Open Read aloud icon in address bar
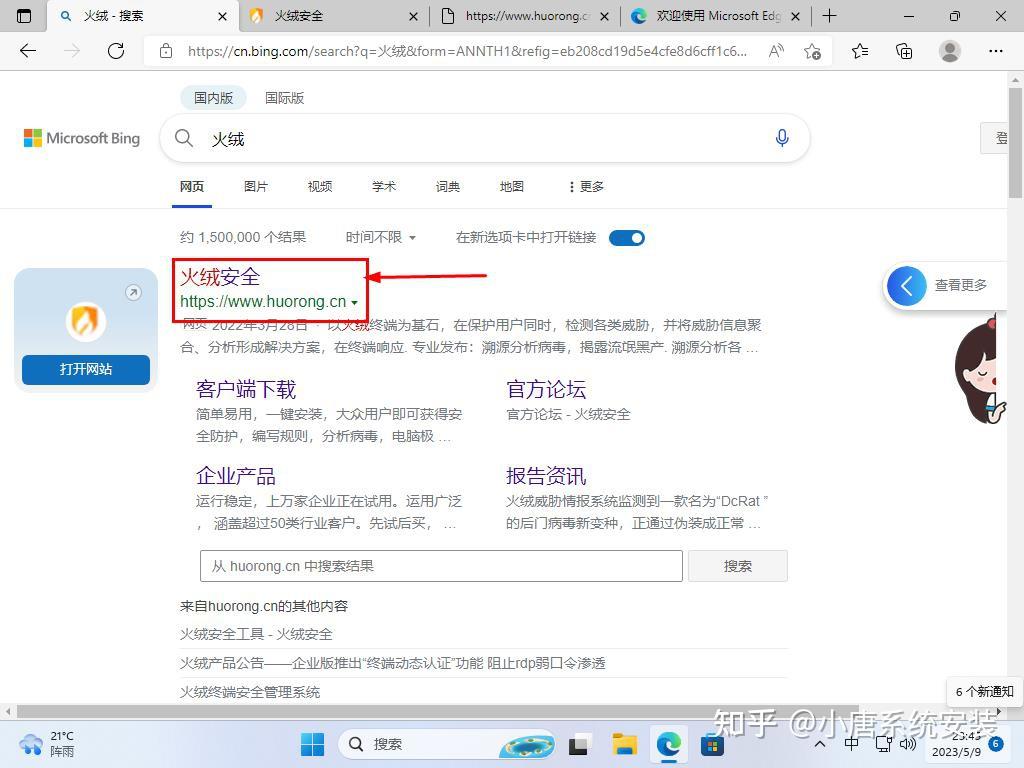 (776, 51)
